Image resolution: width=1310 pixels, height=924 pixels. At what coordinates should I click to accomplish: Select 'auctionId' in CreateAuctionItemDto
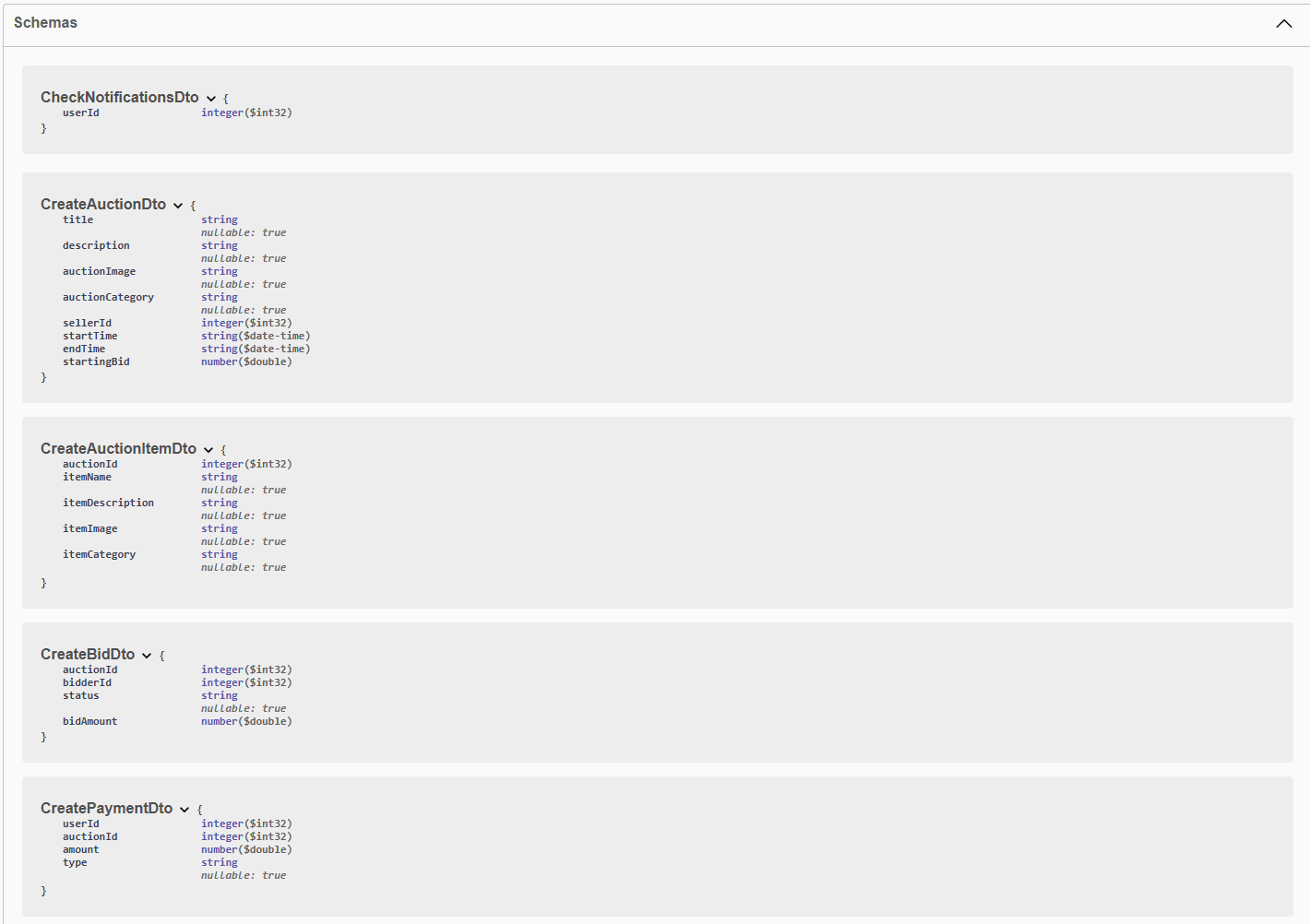point(90,464)
